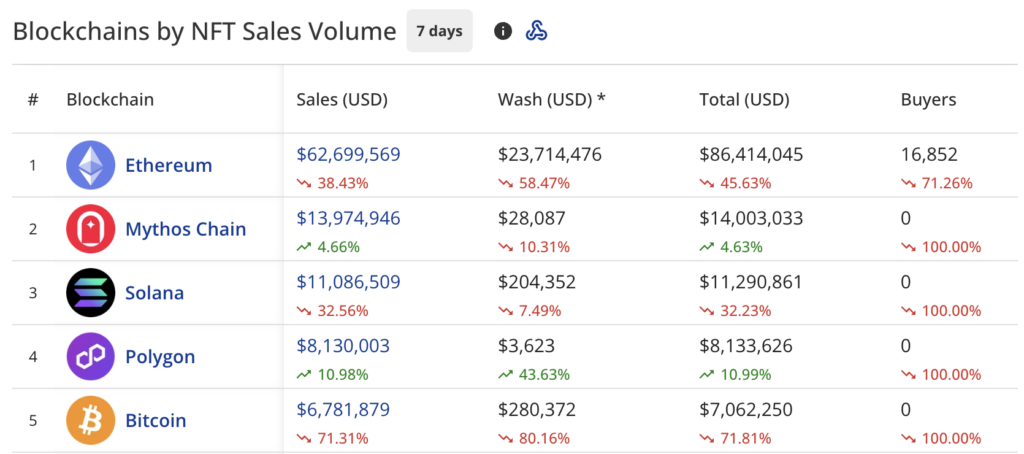Sort table by Total (USD) header
The image size is (1024, 454).
click(x=744, y=100)
